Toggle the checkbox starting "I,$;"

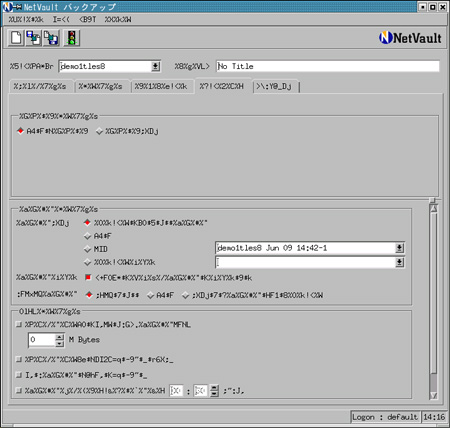19,375
